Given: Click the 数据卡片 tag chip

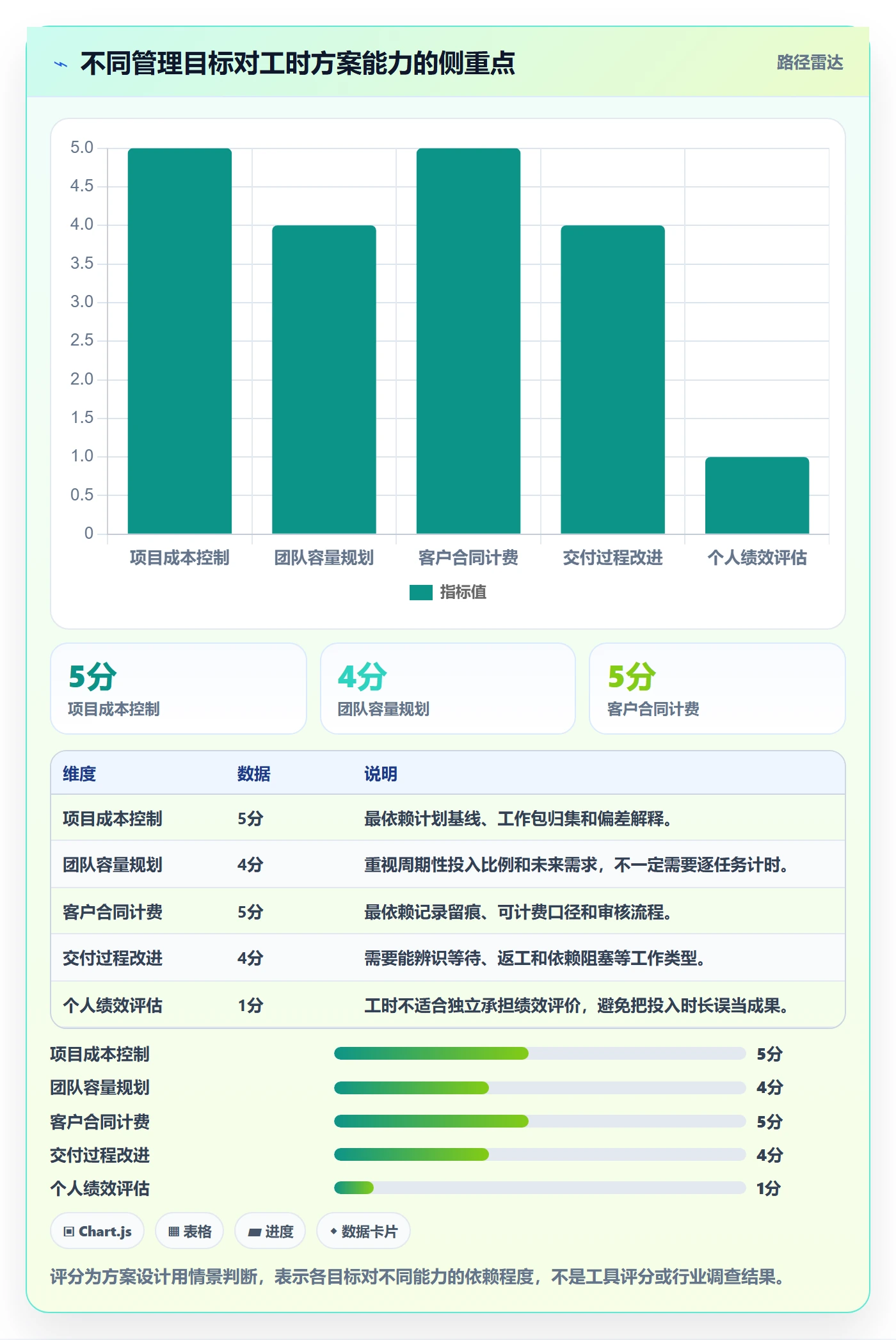Looking at the screenshot, I should (364, 1231).
